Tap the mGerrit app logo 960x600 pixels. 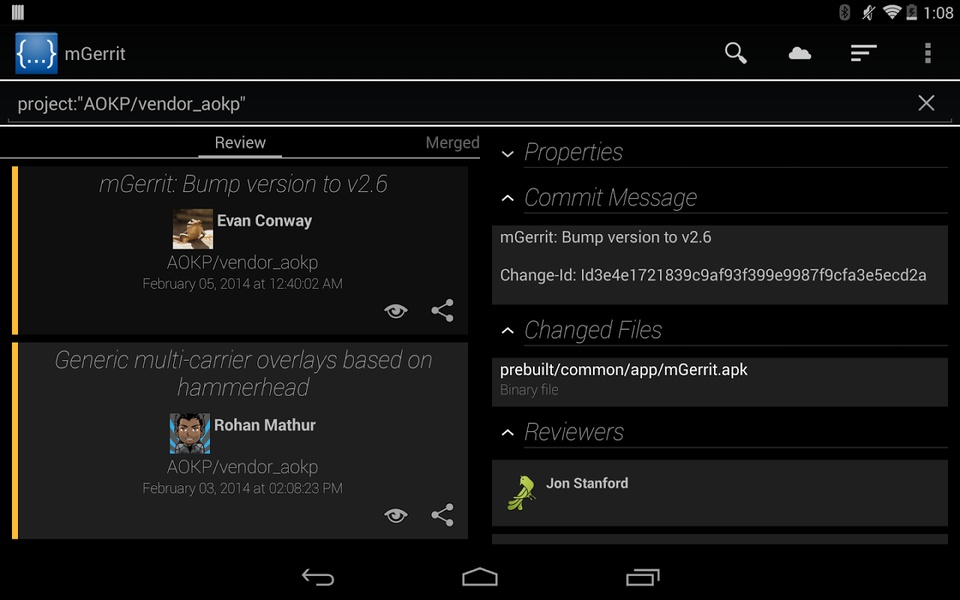[36, 53]
